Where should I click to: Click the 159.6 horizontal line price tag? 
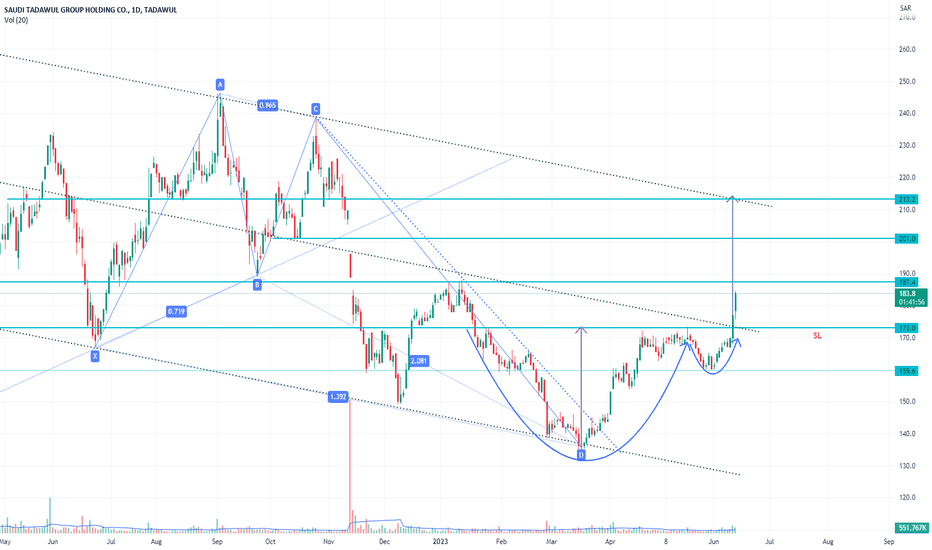coord(908,370)
